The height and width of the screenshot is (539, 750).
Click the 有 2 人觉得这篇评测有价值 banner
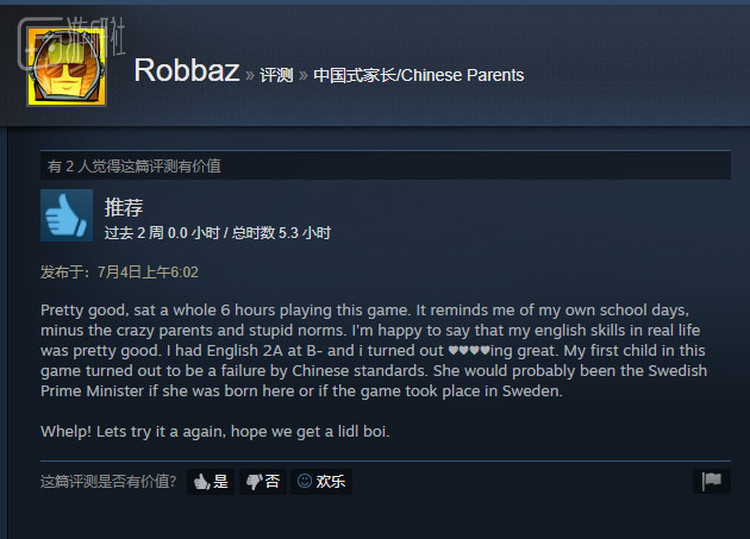click(386, 166)
